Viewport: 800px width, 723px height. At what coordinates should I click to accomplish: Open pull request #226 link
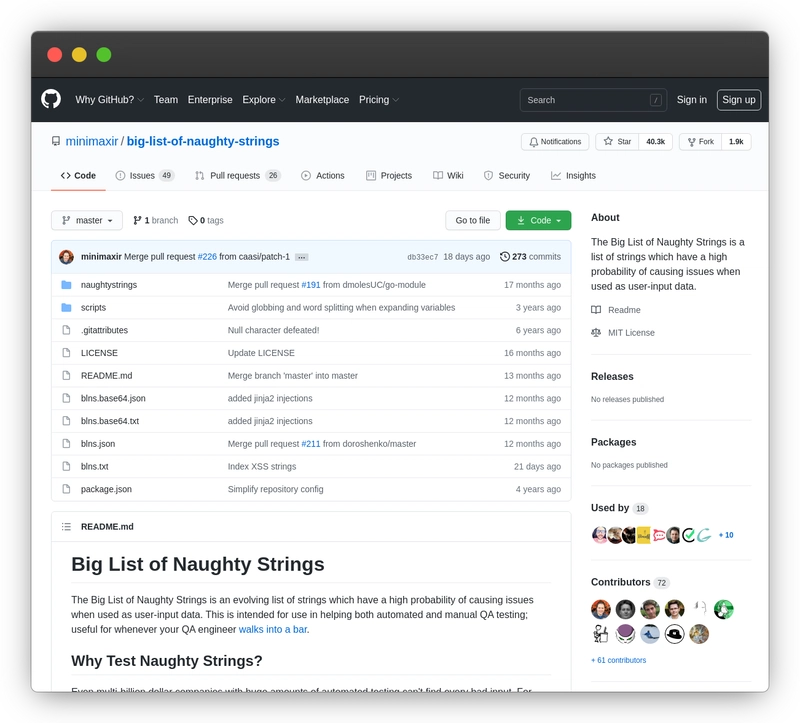click(207, 257)
